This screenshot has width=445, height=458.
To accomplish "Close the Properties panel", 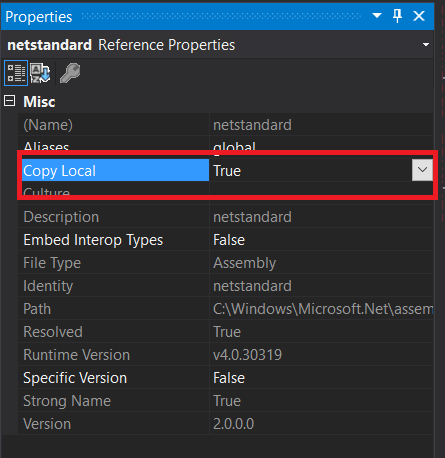I will [x=419, y=16].
